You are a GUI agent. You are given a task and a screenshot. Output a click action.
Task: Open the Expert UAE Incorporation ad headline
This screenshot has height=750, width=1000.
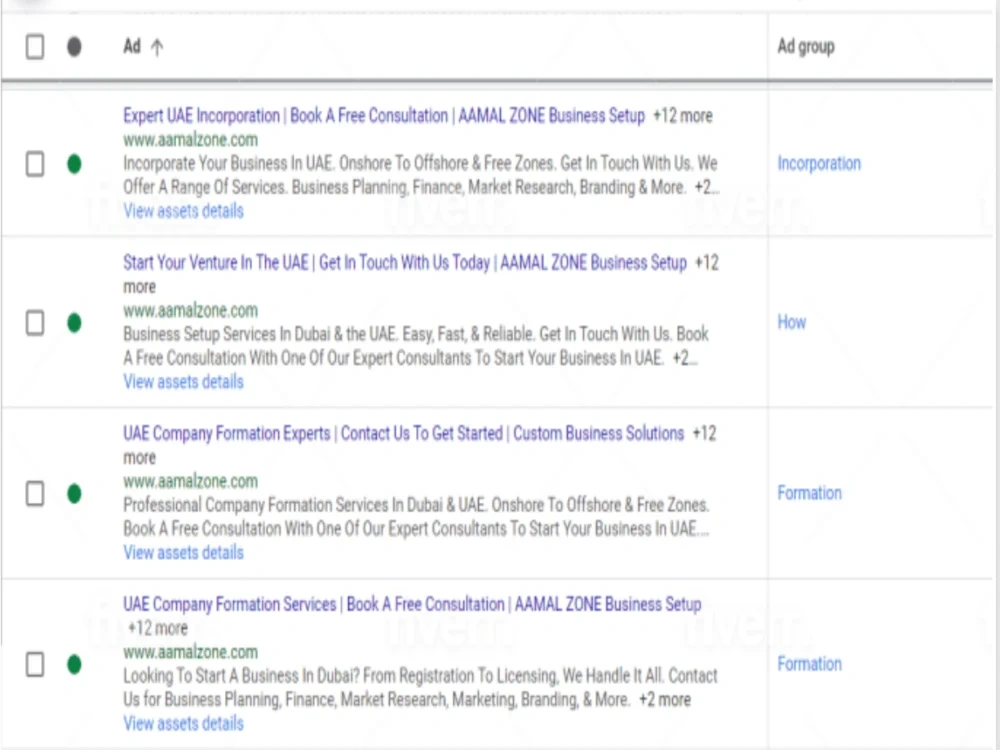point(384,115)
